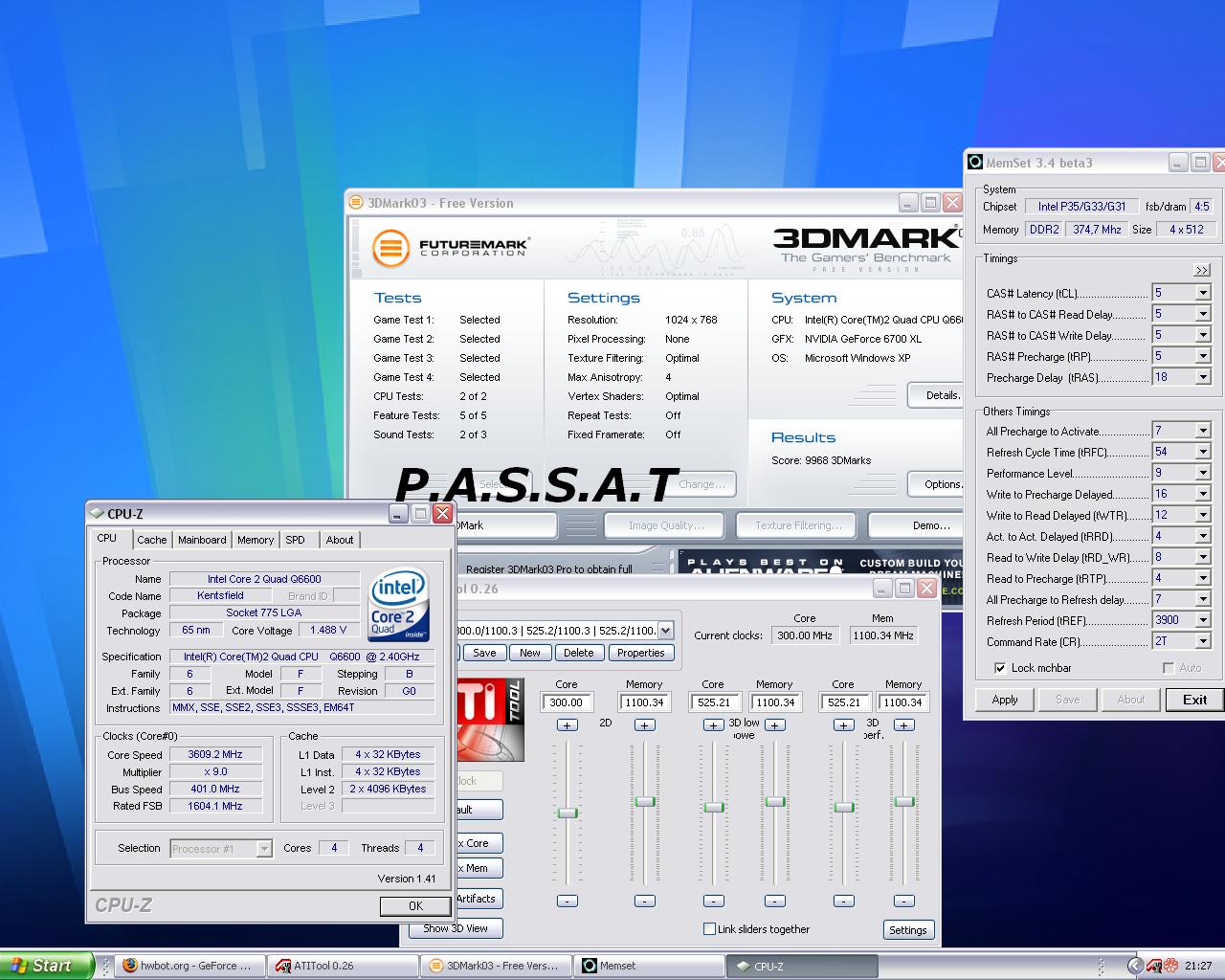
Task: Open the Read to Precharge (tRTP) dropdown
Action: [1203, 578]
